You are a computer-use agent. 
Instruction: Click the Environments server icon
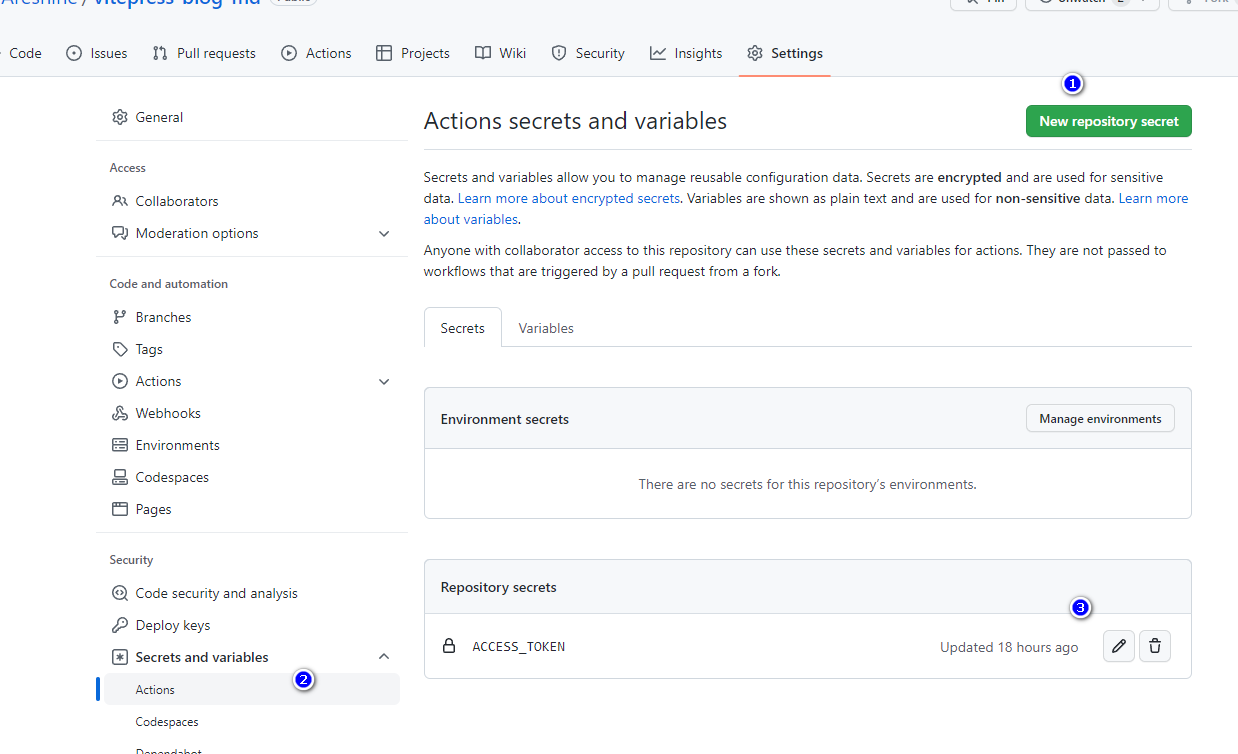click(120, 445)
